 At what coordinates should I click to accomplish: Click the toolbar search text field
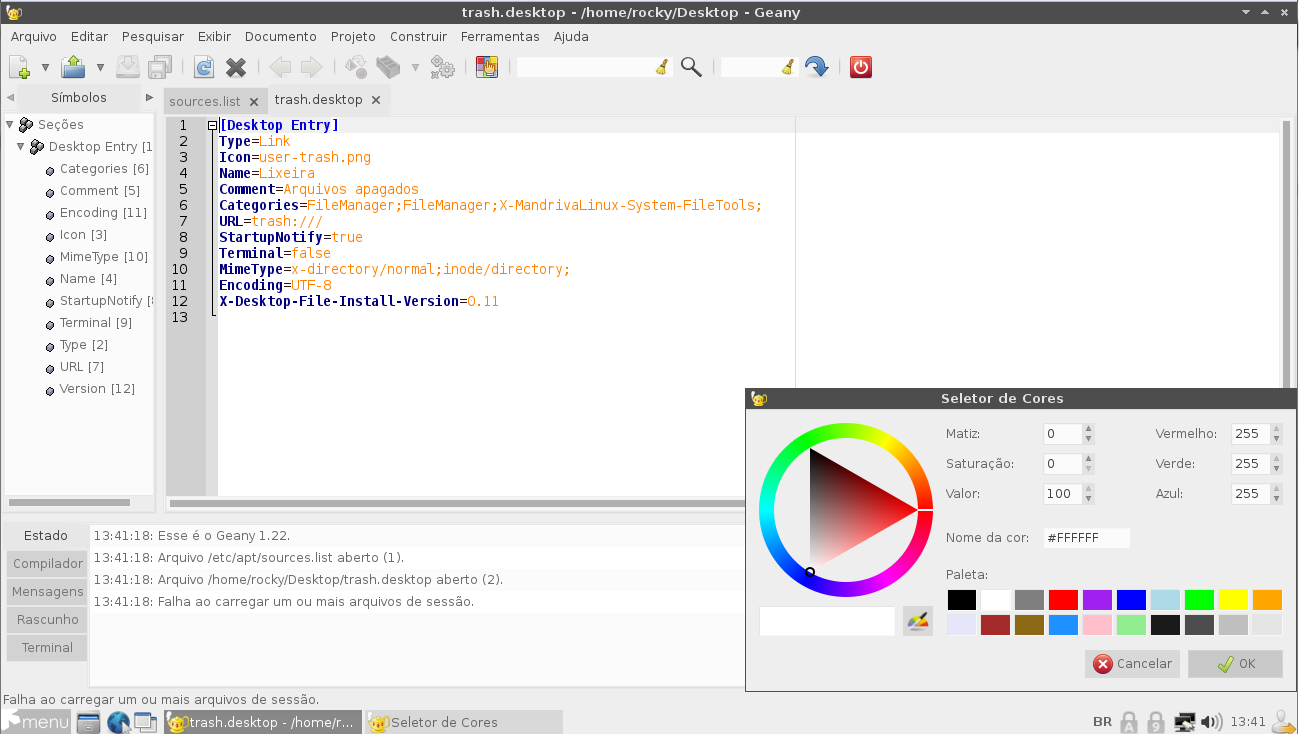586,67
